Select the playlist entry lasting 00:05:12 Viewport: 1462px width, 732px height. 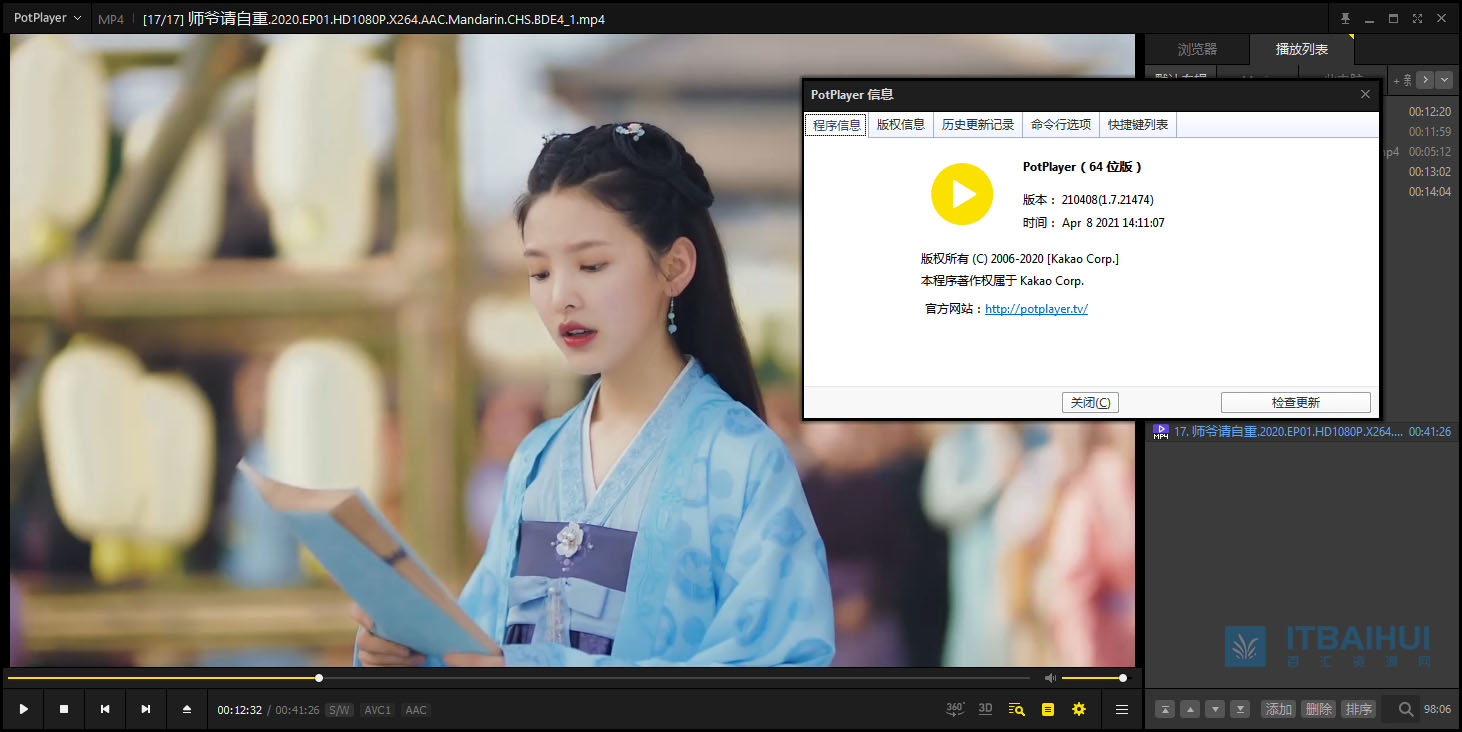pos(1430,152)
